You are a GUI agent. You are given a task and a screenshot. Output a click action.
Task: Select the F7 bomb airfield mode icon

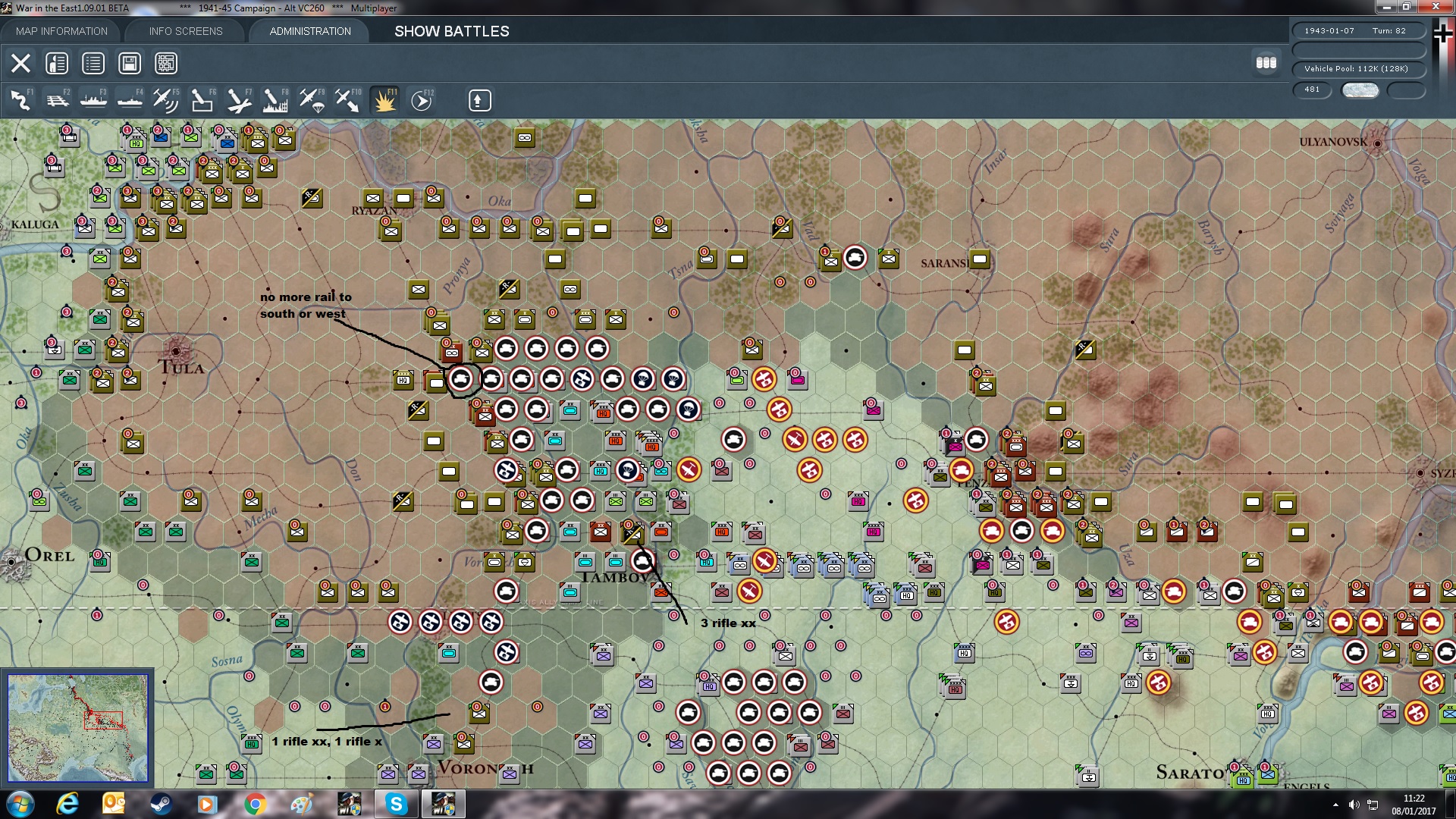click(239, 100)
